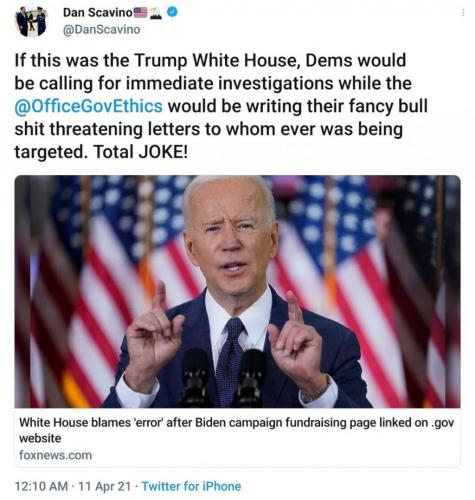Open Dan Scavino's profile avatar
Viewport: 475px width, 500px height.
[x=31, y=21]
